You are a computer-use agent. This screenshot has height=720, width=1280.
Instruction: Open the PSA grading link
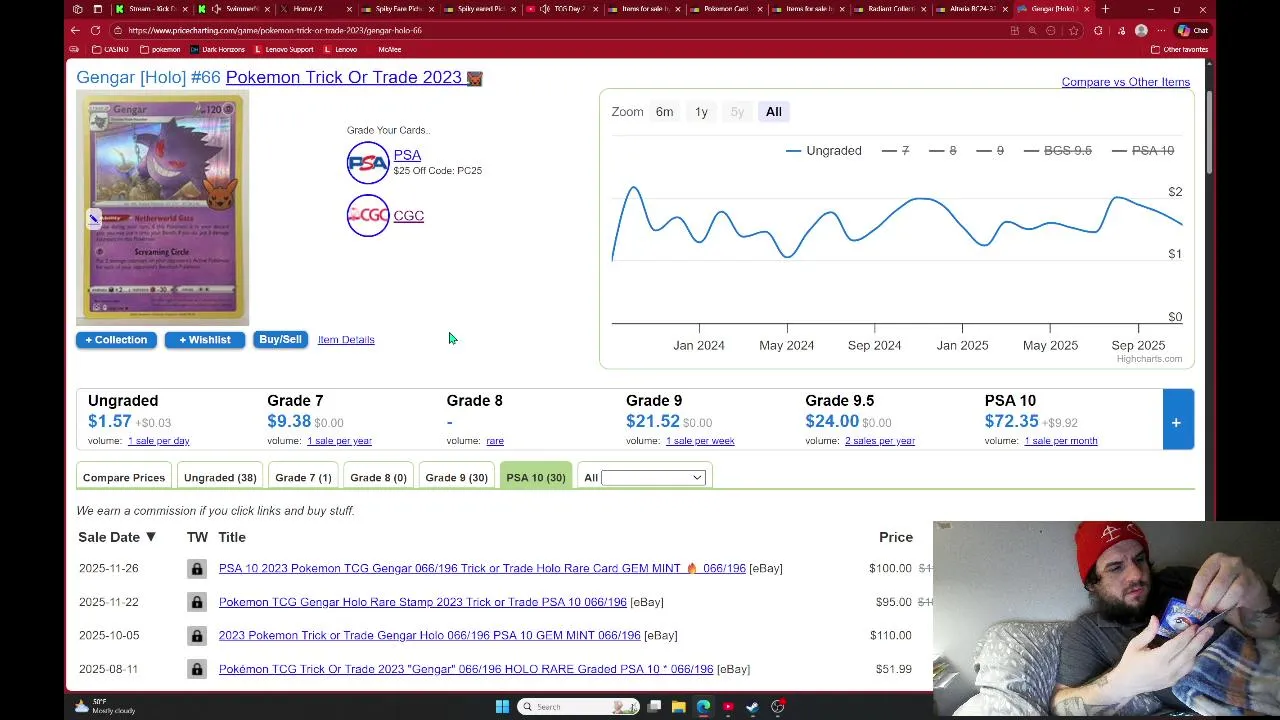tap(407, 155)
